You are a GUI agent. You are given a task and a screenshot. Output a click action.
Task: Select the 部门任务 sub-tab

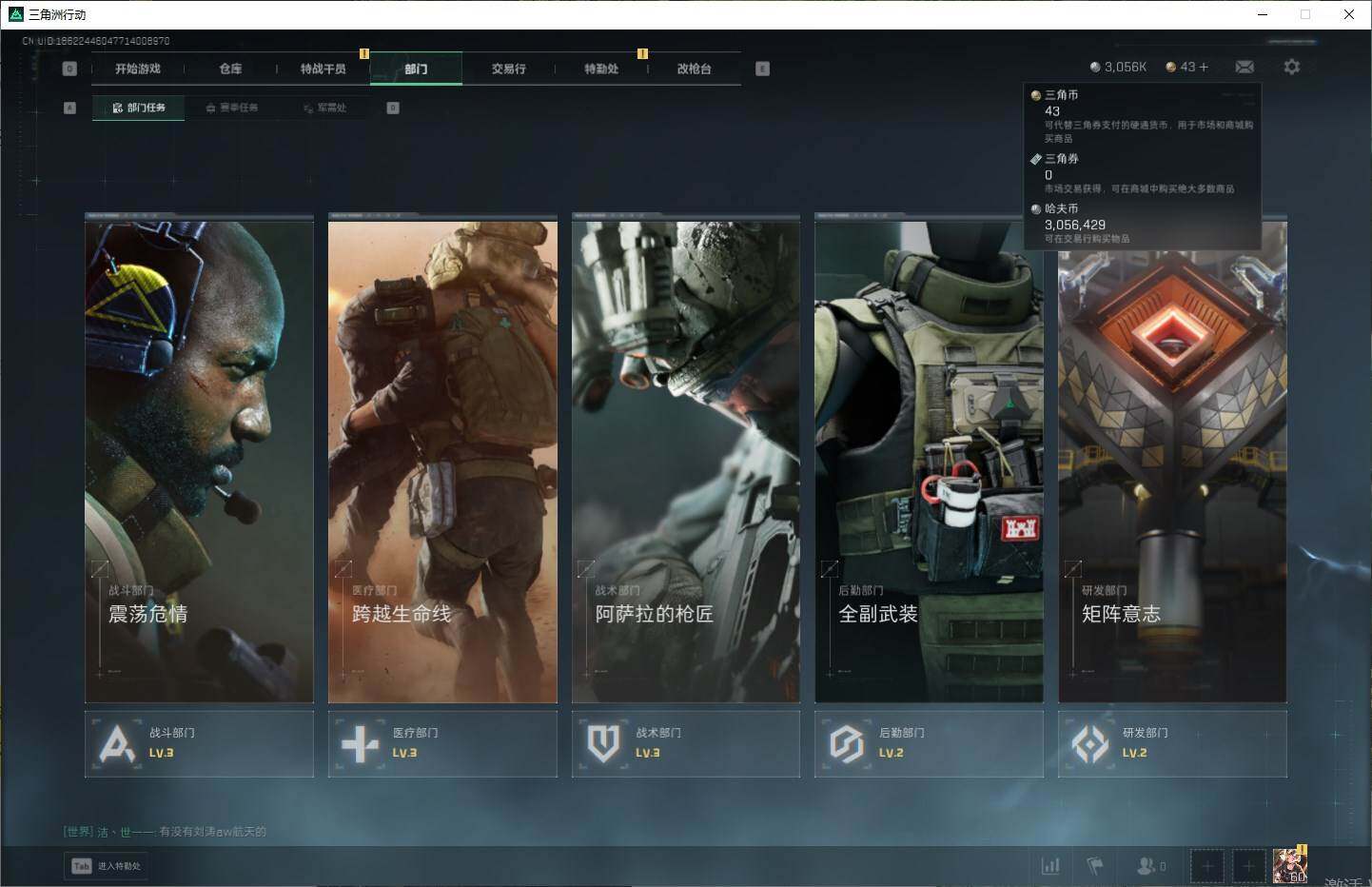click(139, 108)
